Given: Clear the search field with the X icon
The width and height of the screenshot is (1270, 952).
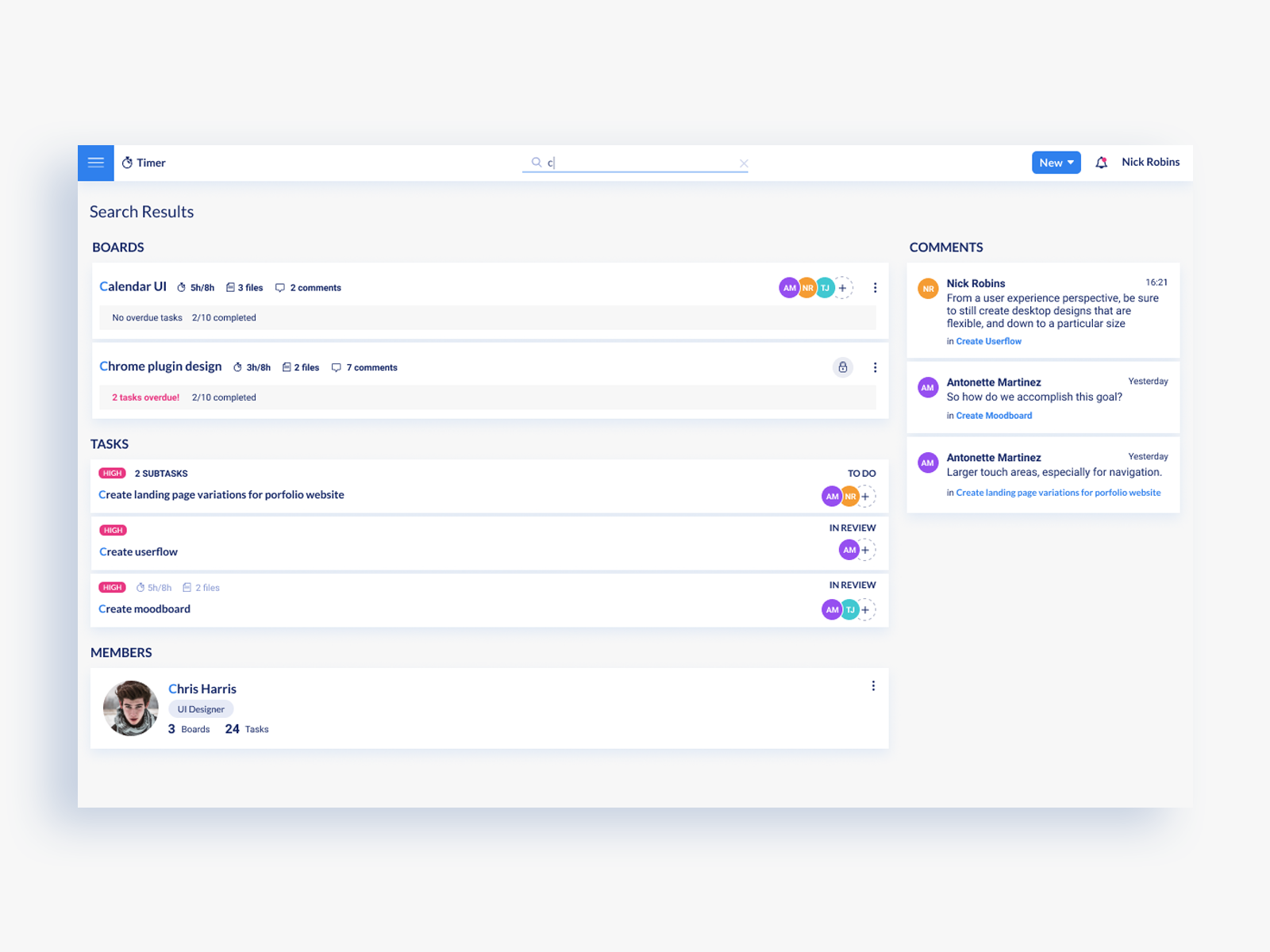Looking at the screenshot, I should tap(744, 163).
